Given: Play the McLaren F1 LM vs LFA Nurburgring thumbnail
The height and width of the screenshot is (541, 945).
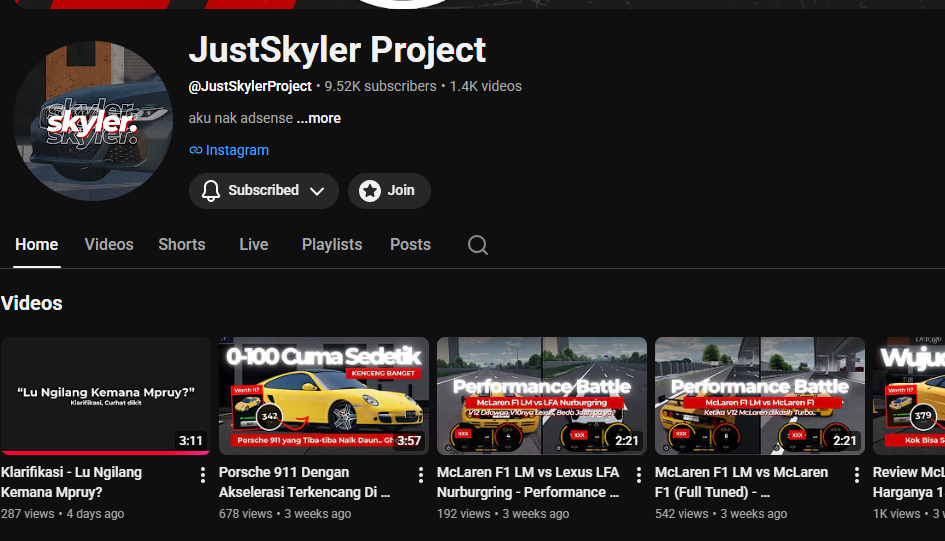Looking at the screenshot, I should (x=542, y=396).
